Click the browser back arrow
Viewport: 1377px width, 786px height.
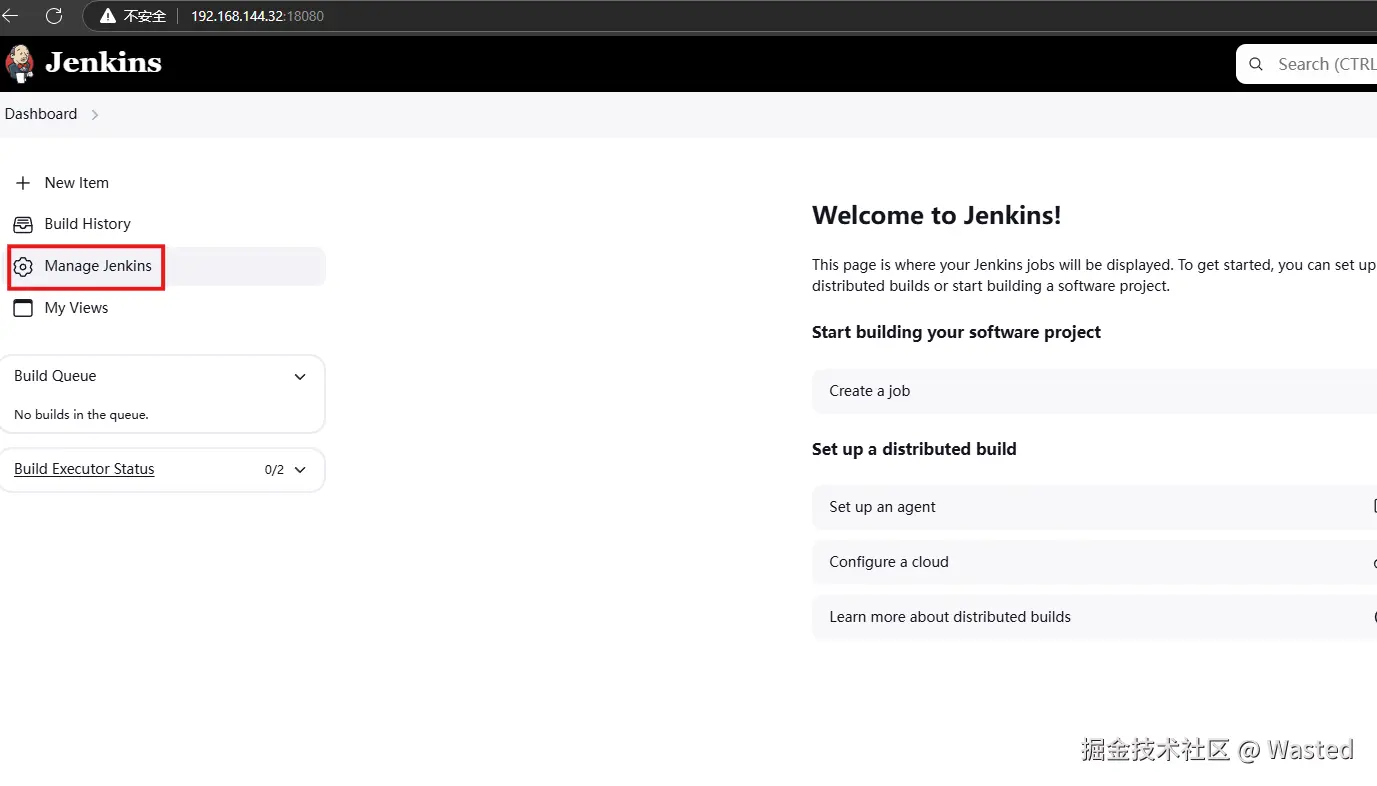point(11,16)
